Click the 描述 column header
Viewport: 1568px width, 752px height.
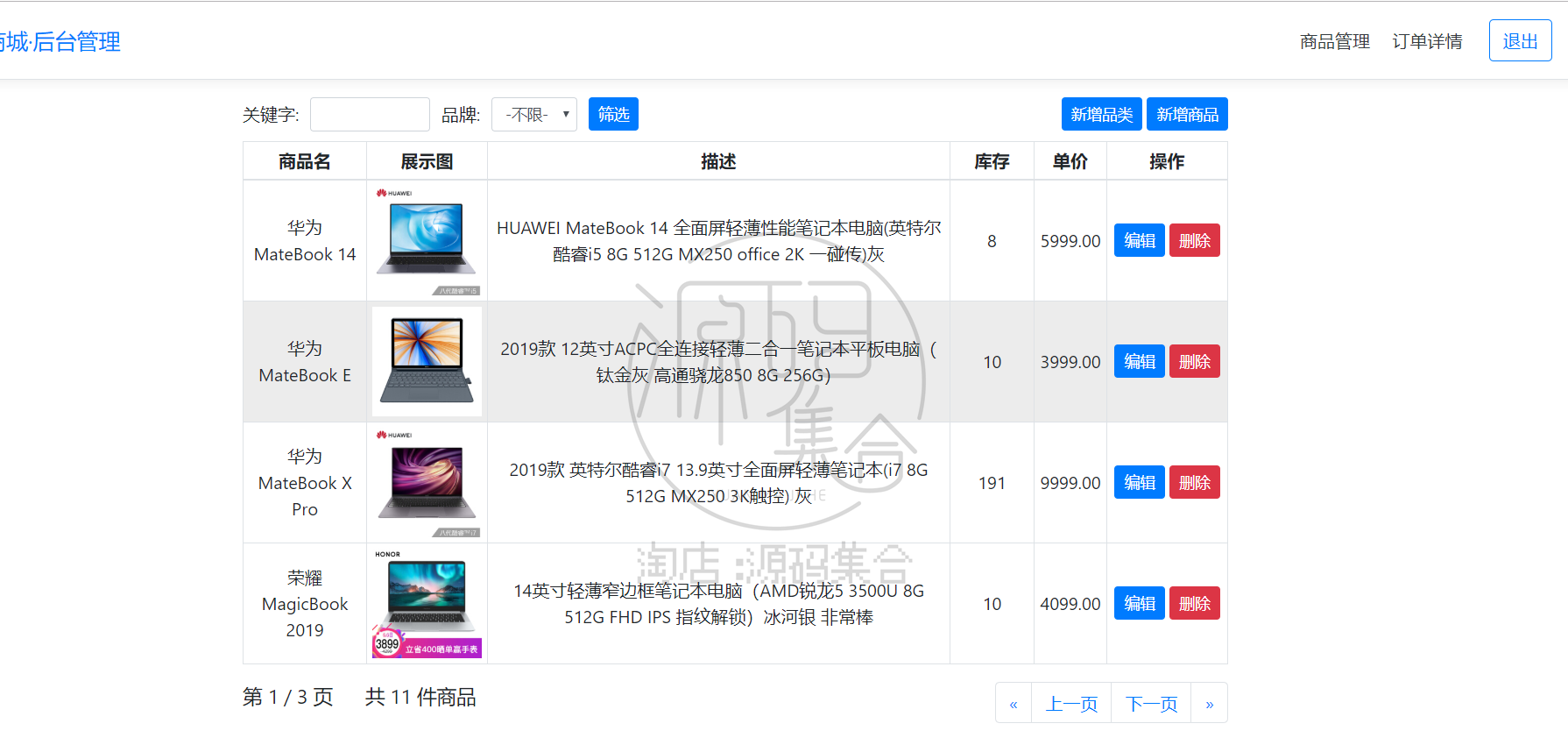718,161
